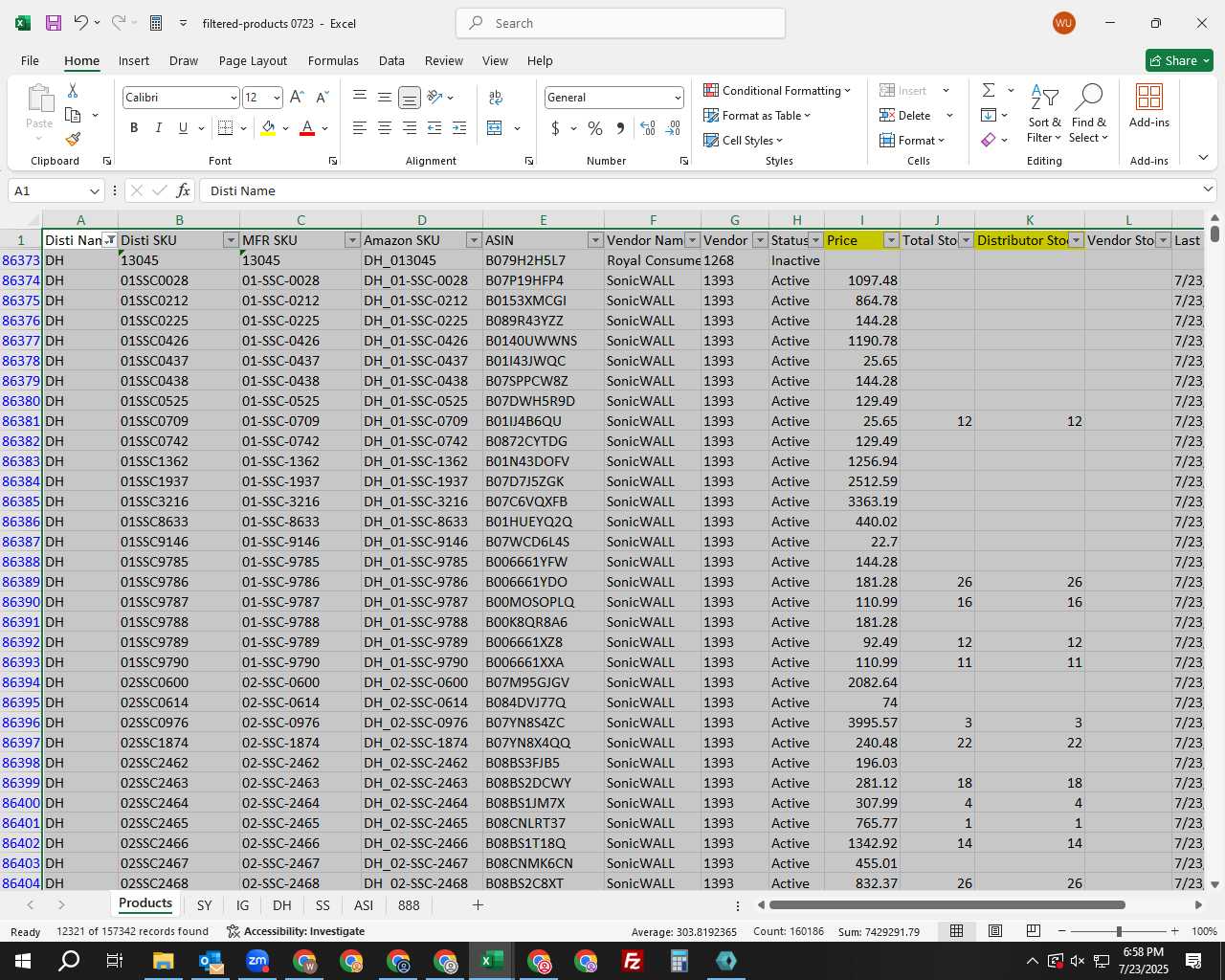Screen dimensions: 1225x980
Task: Click the red font color A icon
Action: [x=307, y=127]
